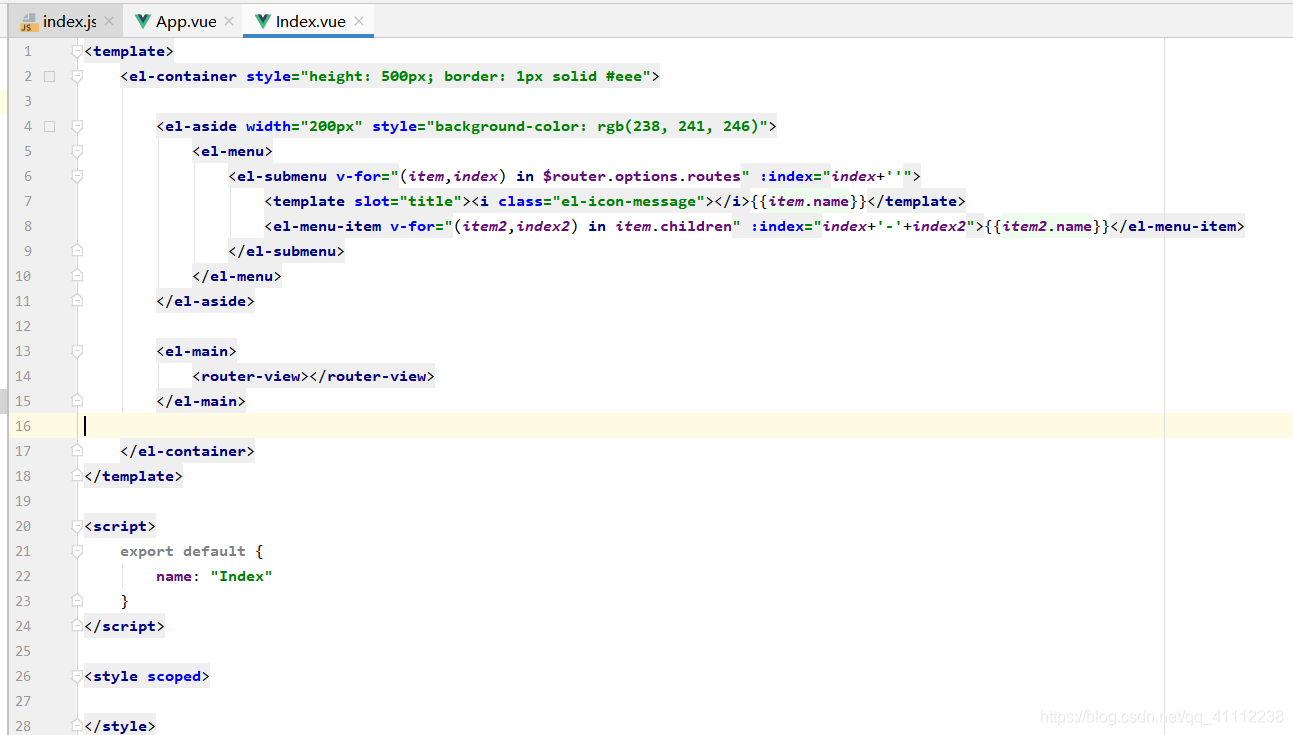The width and height of the screenshot is (1293, 735).
Task: Click the 'scoped' attribute of style tag
Action: [174, 676]
